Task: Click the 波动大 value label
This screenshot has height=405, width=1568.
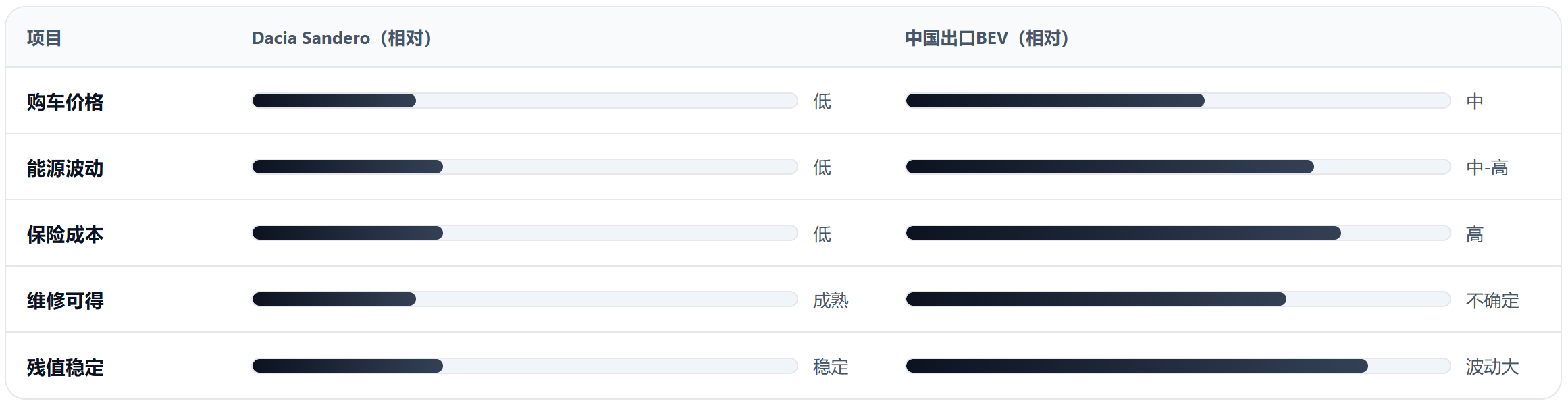Action: pos(1492,367)
